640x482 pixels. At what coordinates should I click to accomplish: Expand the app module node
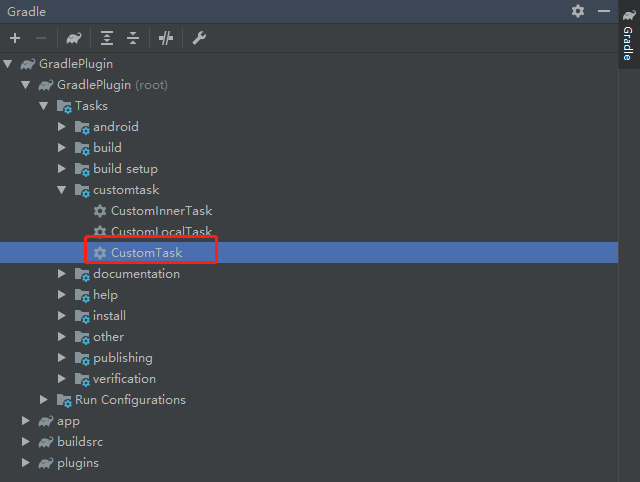click(26, 421)
